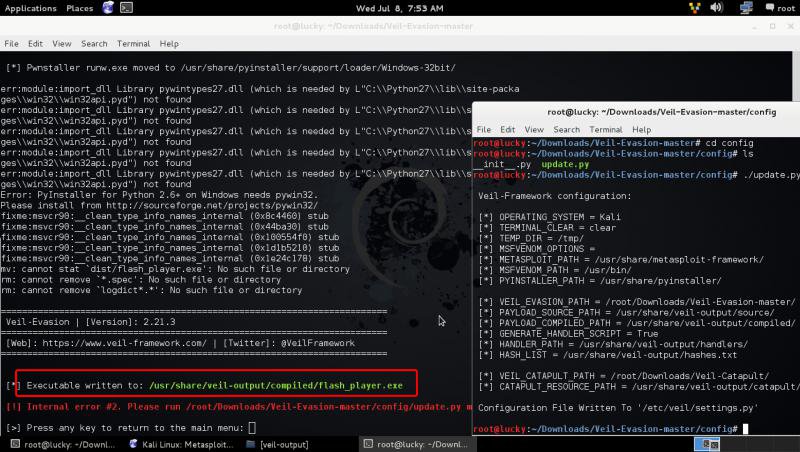Click the 'TEMP_DIR = /tmp/' line
The width and height of the screenshot is (800, 452).
click(531, 238)
